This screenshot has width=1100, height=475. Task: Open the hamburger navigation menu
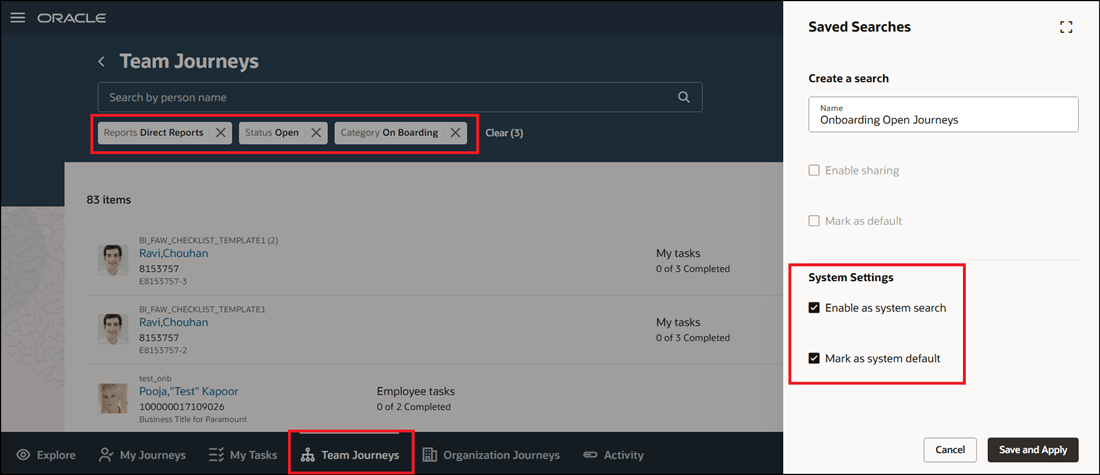[x=18, y=18]
